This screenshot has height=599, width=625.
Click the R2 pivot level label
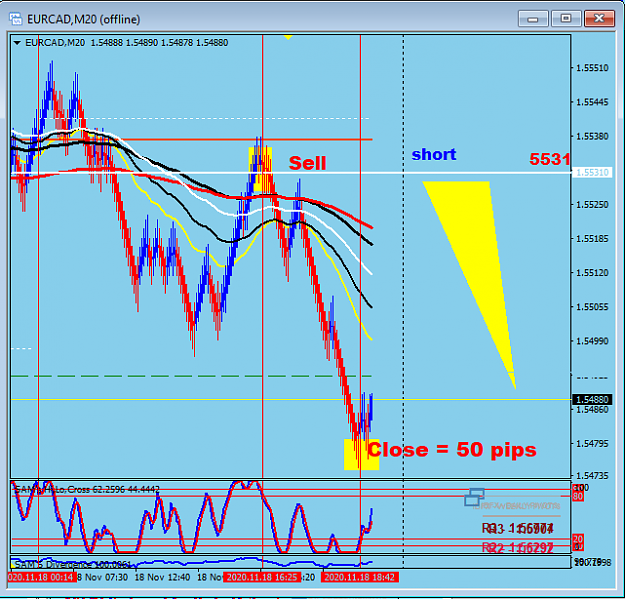pos(518,548)
